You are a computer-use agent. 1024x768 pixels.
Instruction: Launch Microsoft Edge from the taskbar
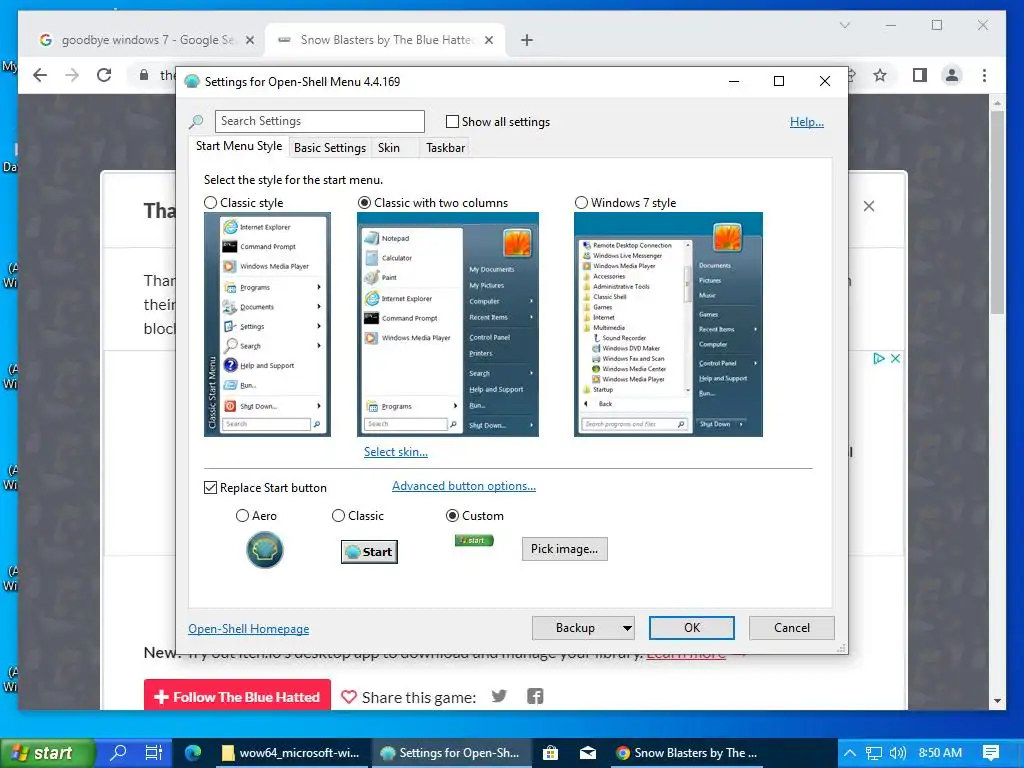[193, 752]
